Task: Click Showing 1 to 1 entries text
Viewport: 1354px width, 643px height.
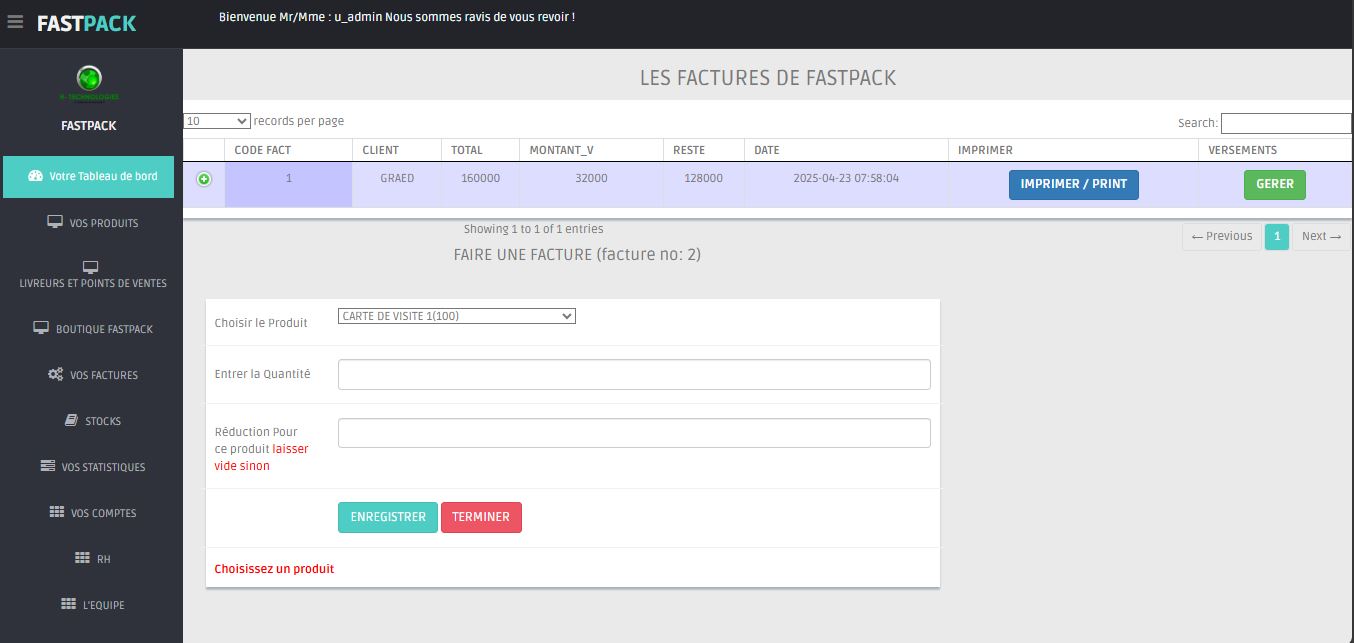Action: (x=533, y=229)
